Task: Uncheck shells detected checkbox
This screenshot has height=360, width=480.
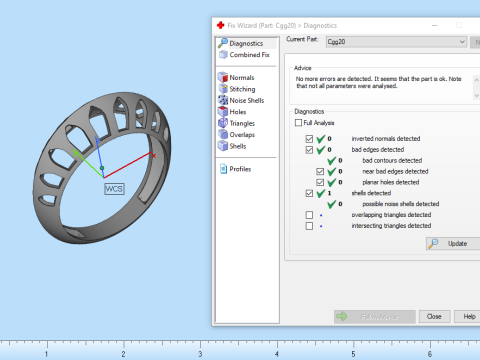Action: (309, 193)
